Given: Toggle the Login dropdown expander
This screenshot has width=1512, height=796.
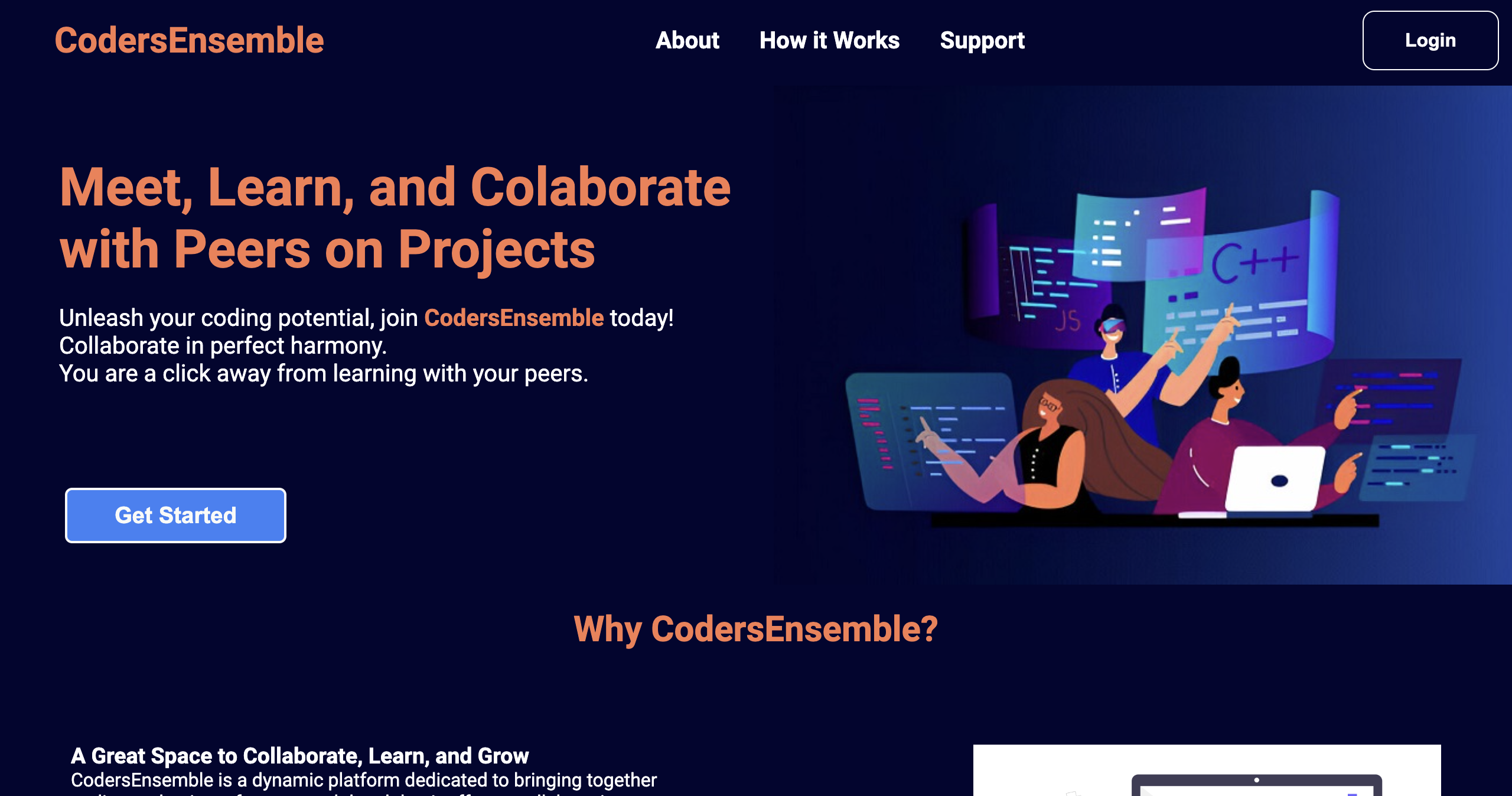Looking at the screenshot, I should (1429, 40).
